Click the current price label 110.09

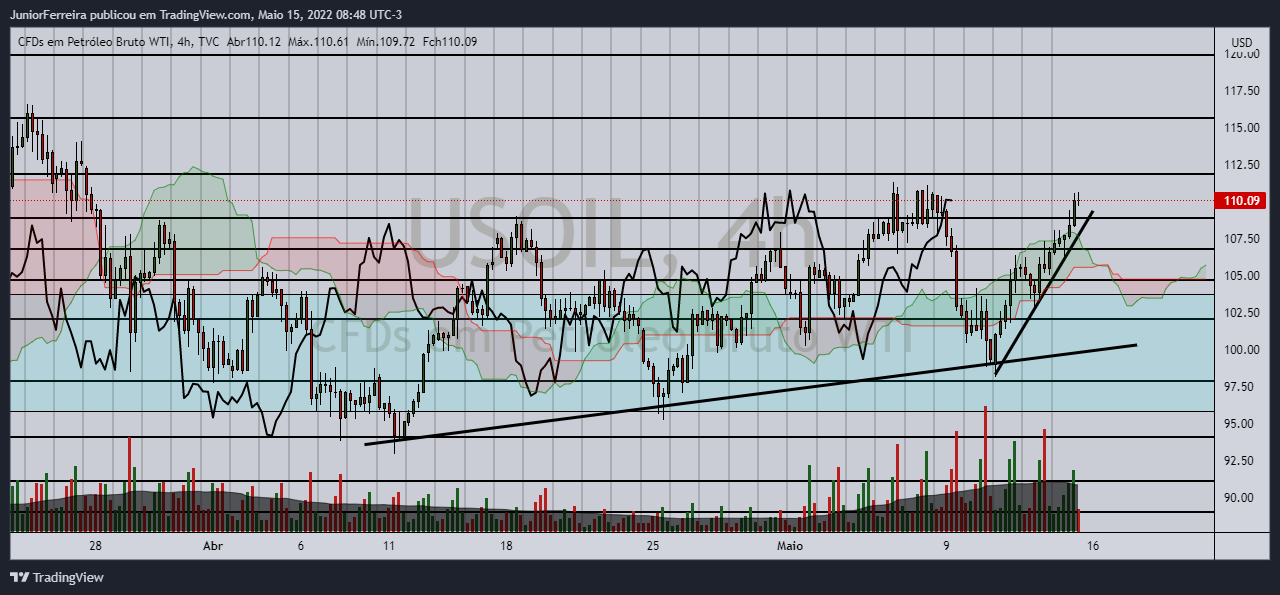coord(1243,201)
